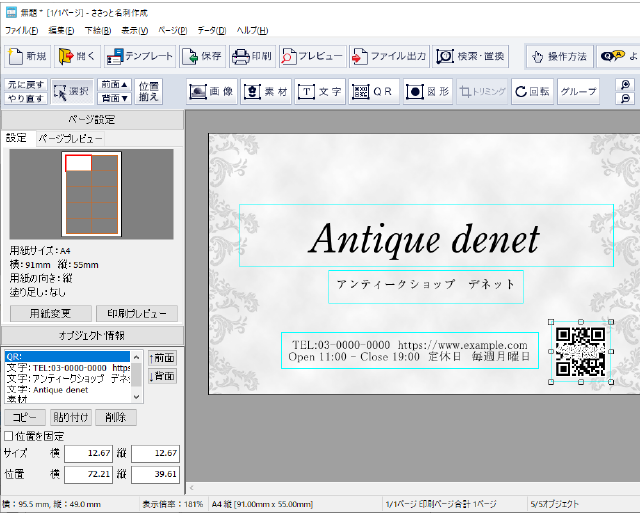Click the 新規 (New) toolbar icon
This screenshot has width=640, height=514.
pos(28,56)
